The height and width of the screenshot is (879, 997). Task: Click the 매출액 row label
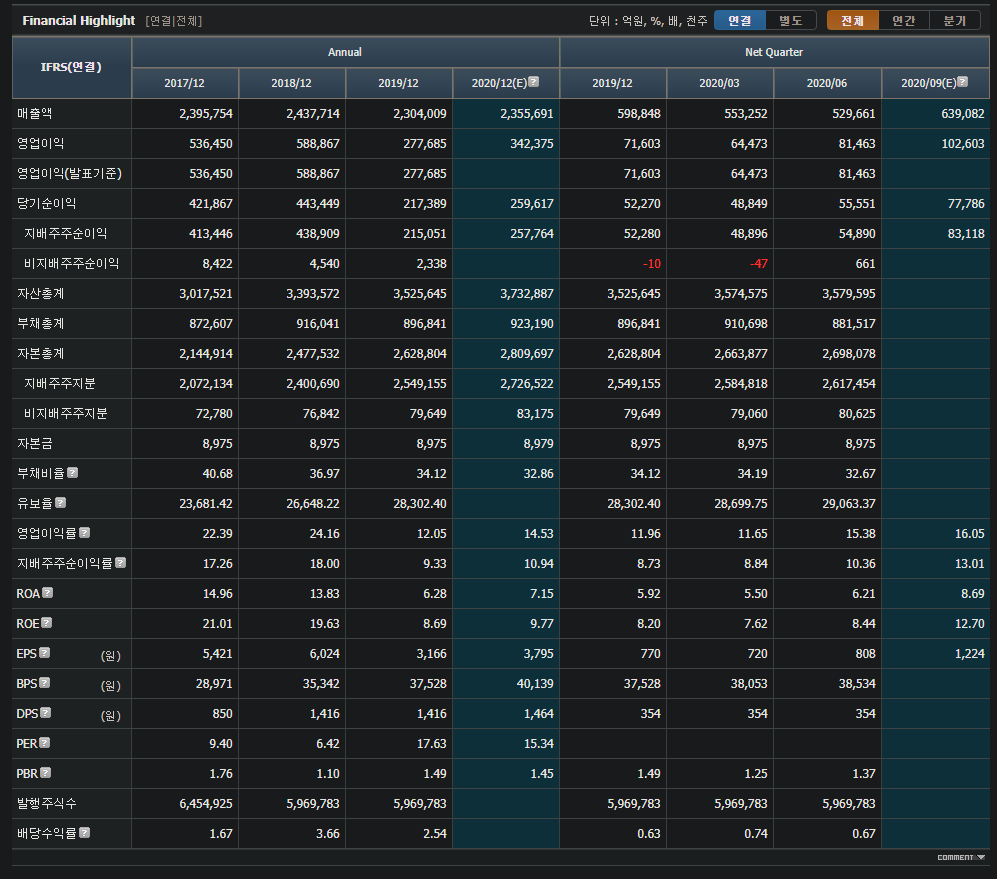tap(35, 114)
